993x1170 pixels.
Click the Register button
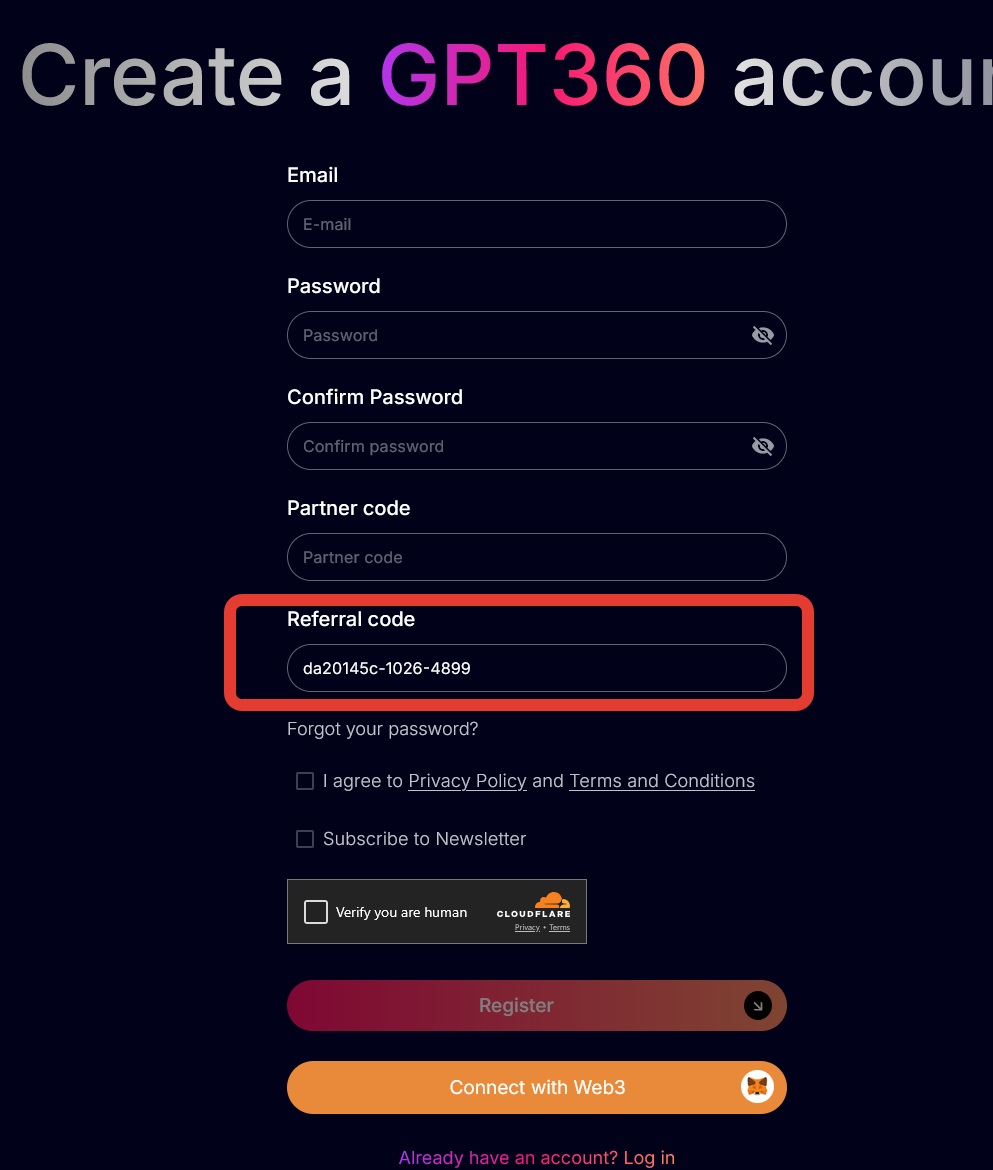pos(536,1006)
